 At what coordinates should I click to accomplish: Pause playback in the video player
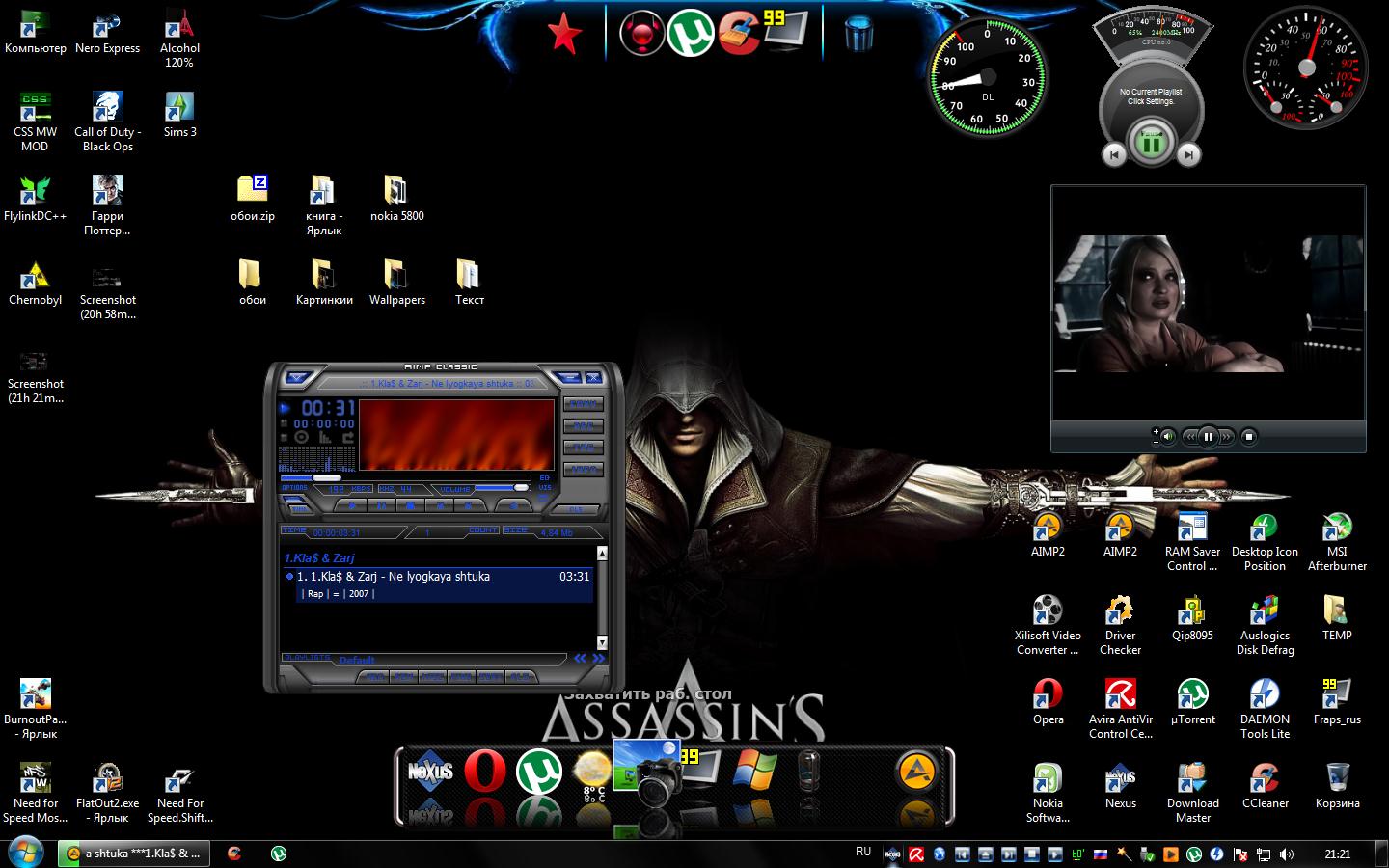[x=1208, y=437]
